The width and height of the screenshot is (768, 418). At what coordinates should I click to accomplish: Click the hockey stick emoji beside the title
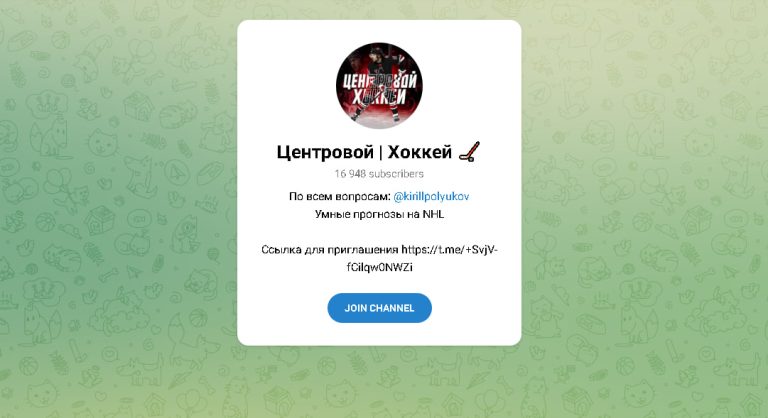[469, 151]
